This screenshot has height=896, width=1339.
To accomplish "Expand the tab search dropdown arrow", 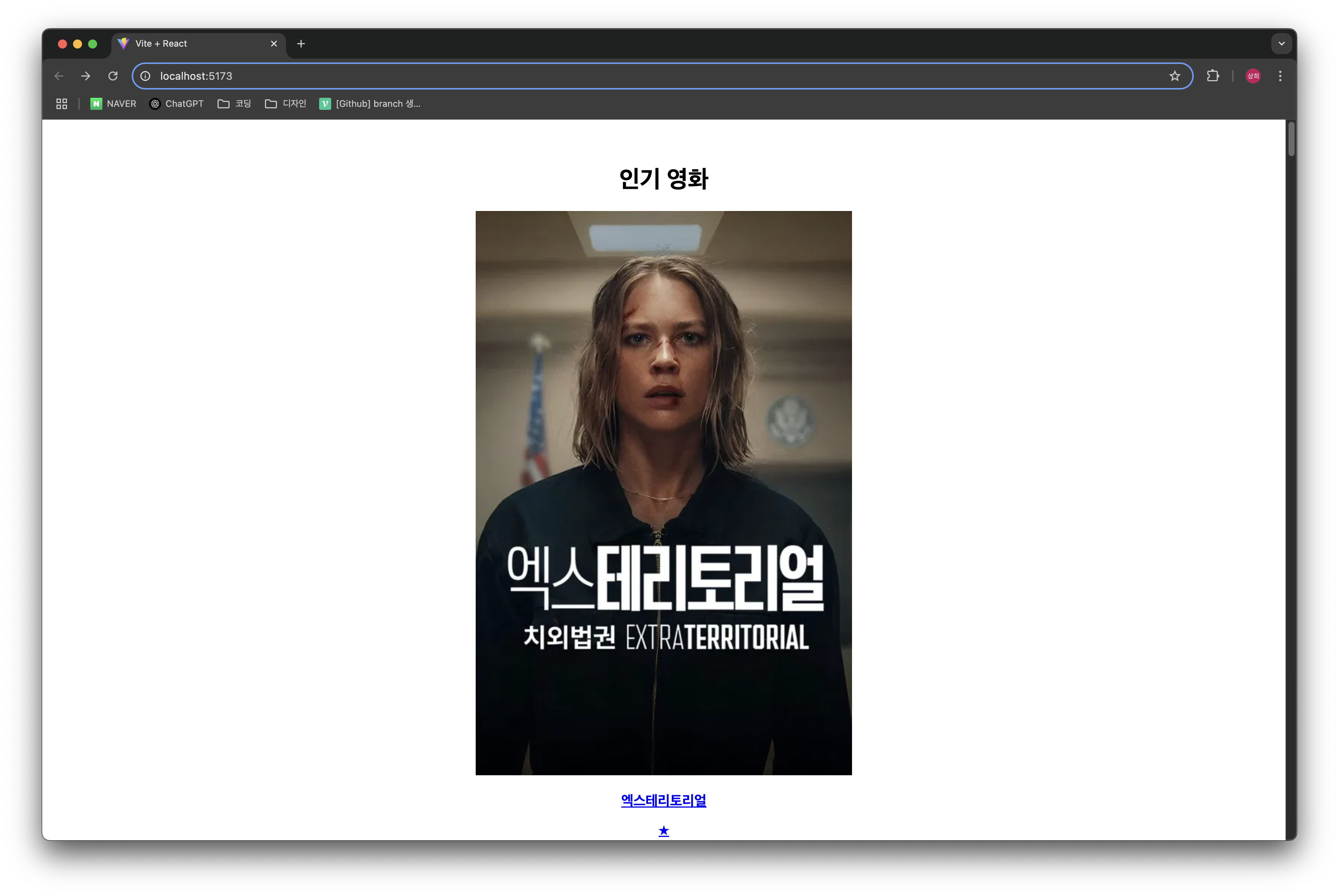I will [x=1281, y=44].
